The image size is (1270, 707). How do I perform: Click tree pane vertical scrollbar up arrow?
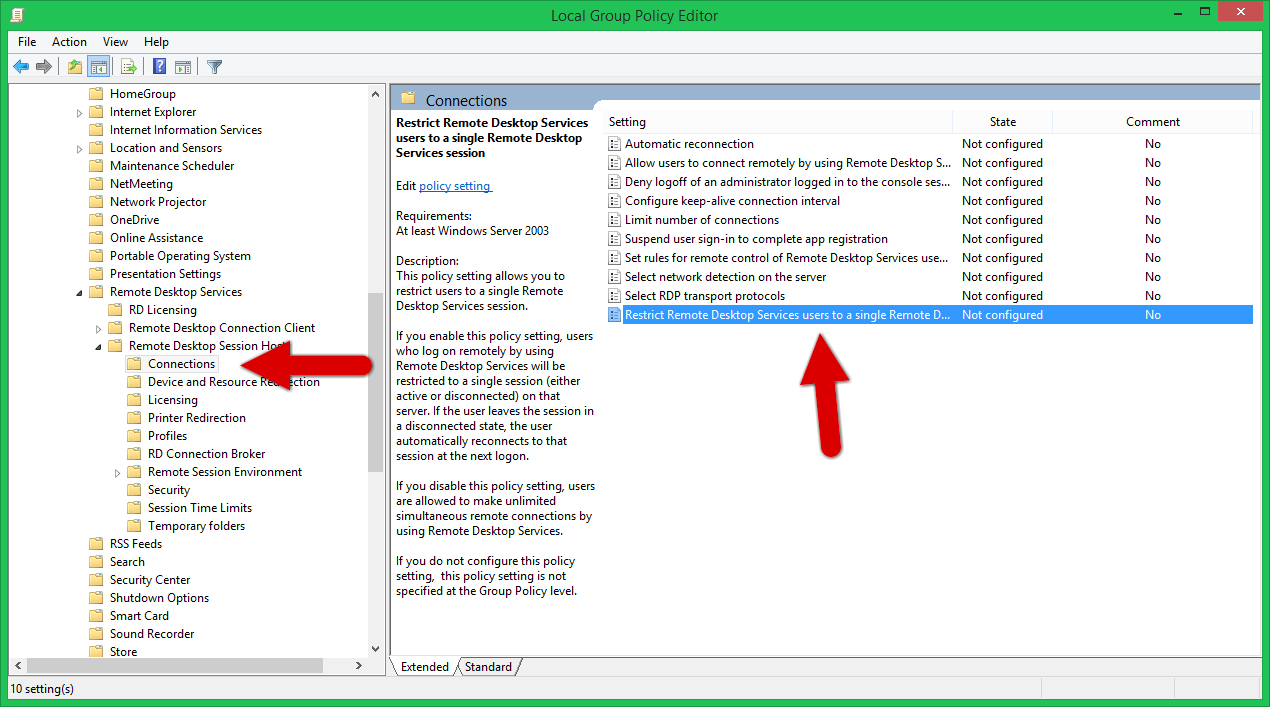click(376, 94)
